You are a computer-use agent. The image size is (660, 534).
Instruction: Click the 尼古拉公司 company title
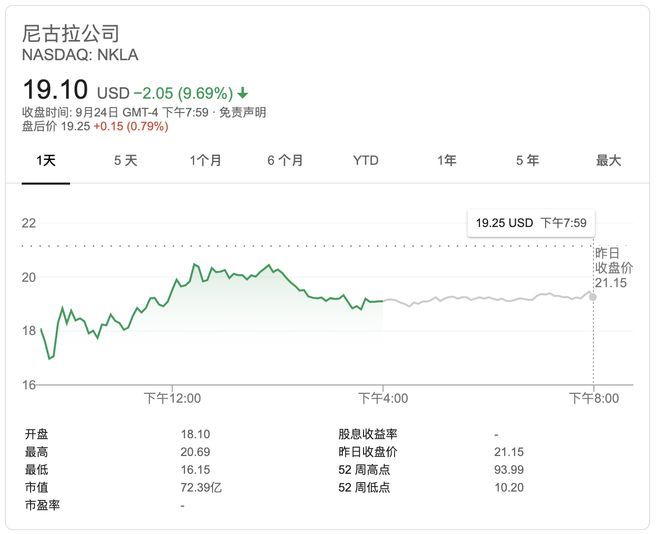(71, 33)
